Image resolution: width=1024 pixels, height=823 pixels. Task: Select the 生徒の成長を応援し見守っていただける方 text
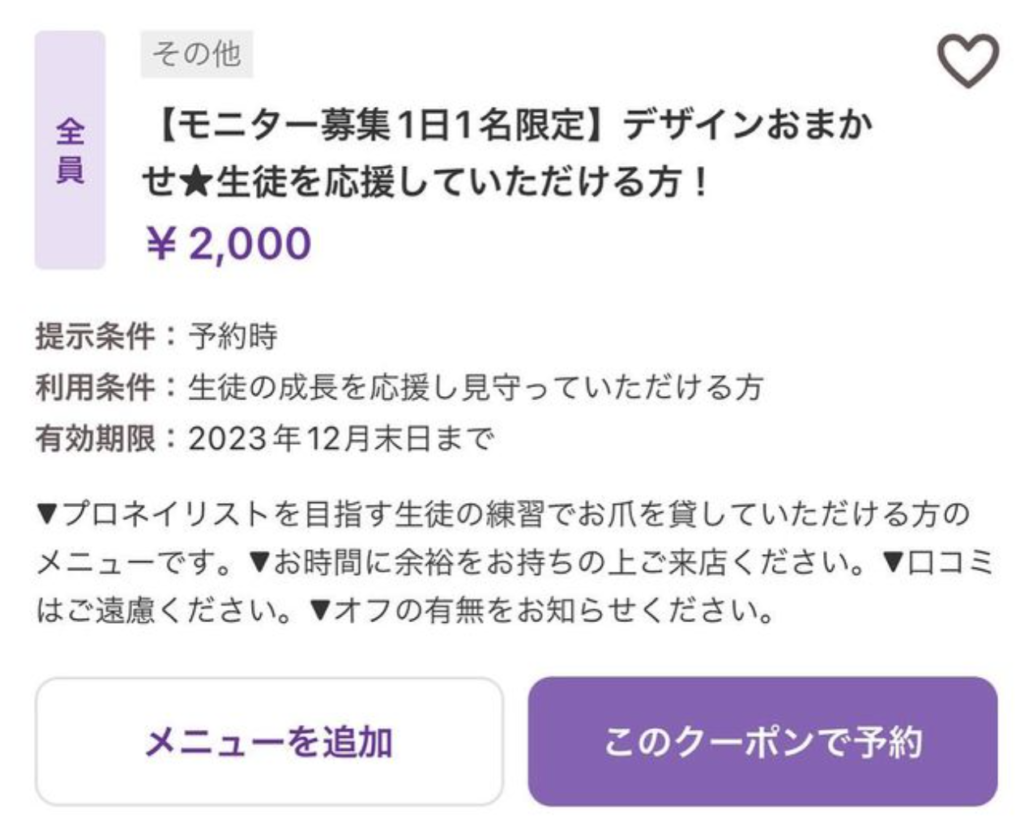click(x=475, y=388)
